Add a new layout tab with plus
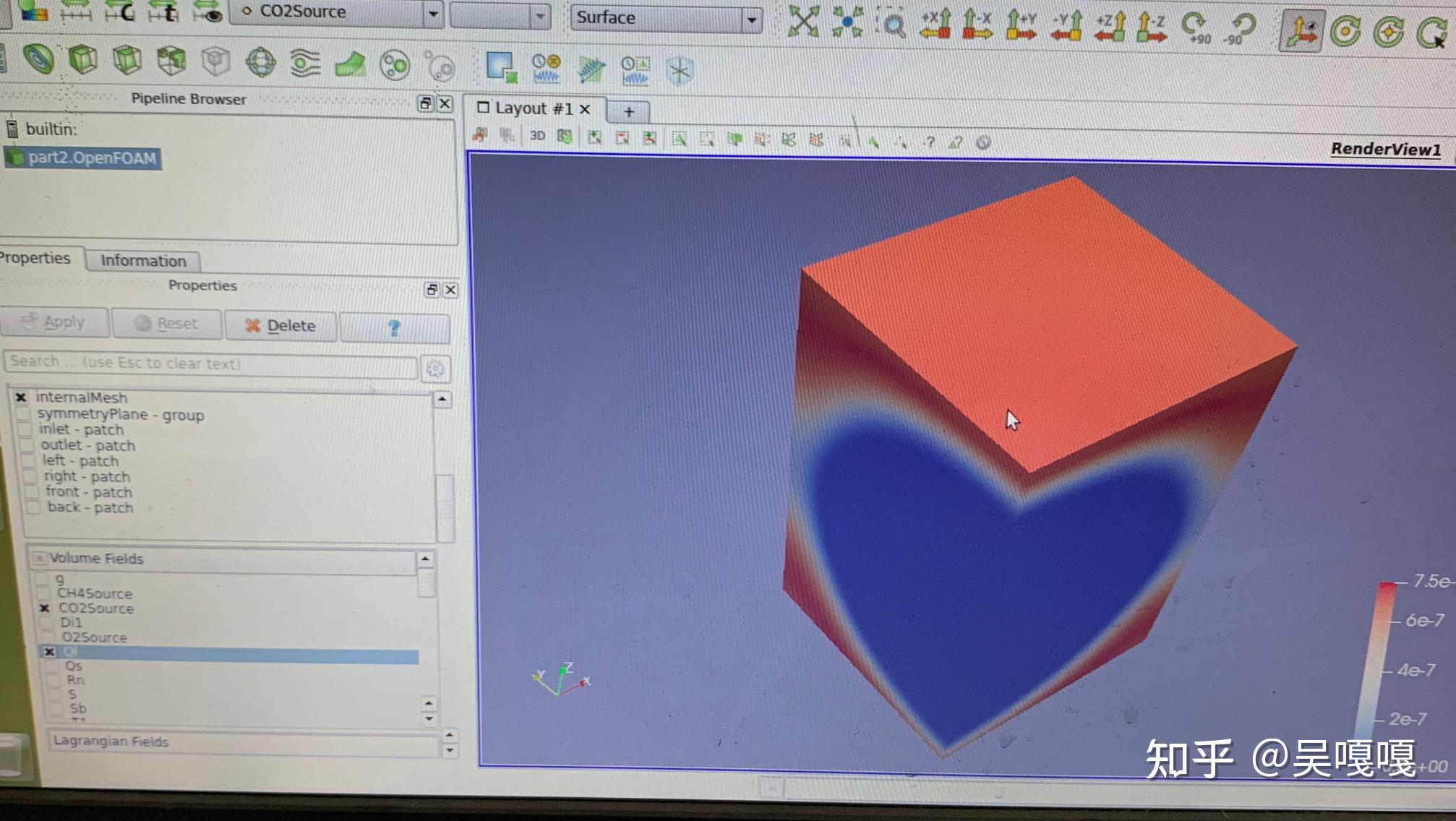Screen dimensions: 1456x821 [628, 111]
